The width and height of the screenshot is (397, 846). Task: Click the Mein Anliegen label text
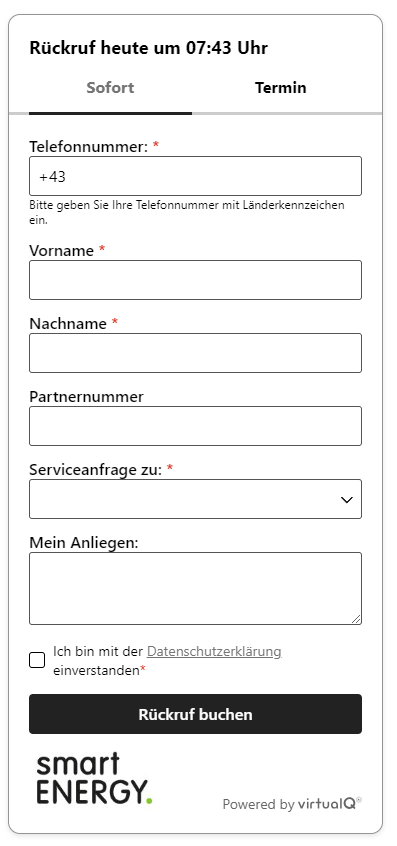(84, 542)
